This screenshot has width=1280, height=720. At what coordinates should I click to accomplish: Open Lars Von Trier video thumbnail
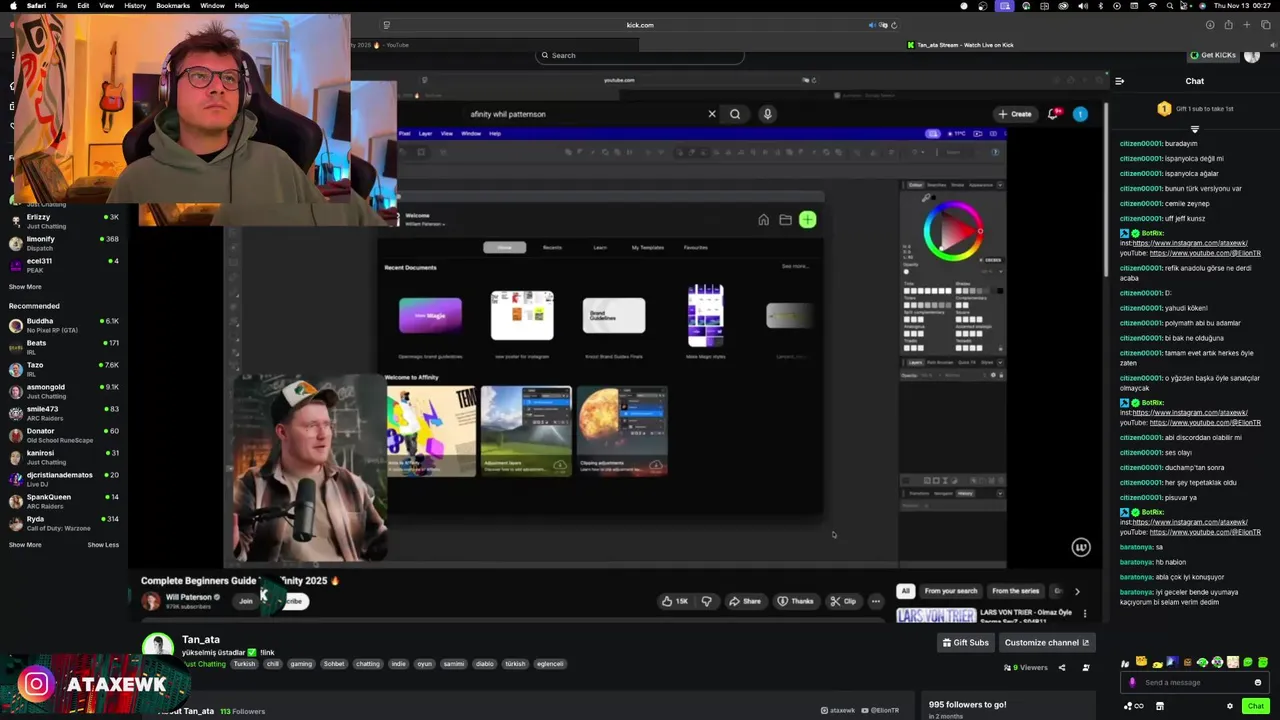pyautogui.click(x=936, y=615)
